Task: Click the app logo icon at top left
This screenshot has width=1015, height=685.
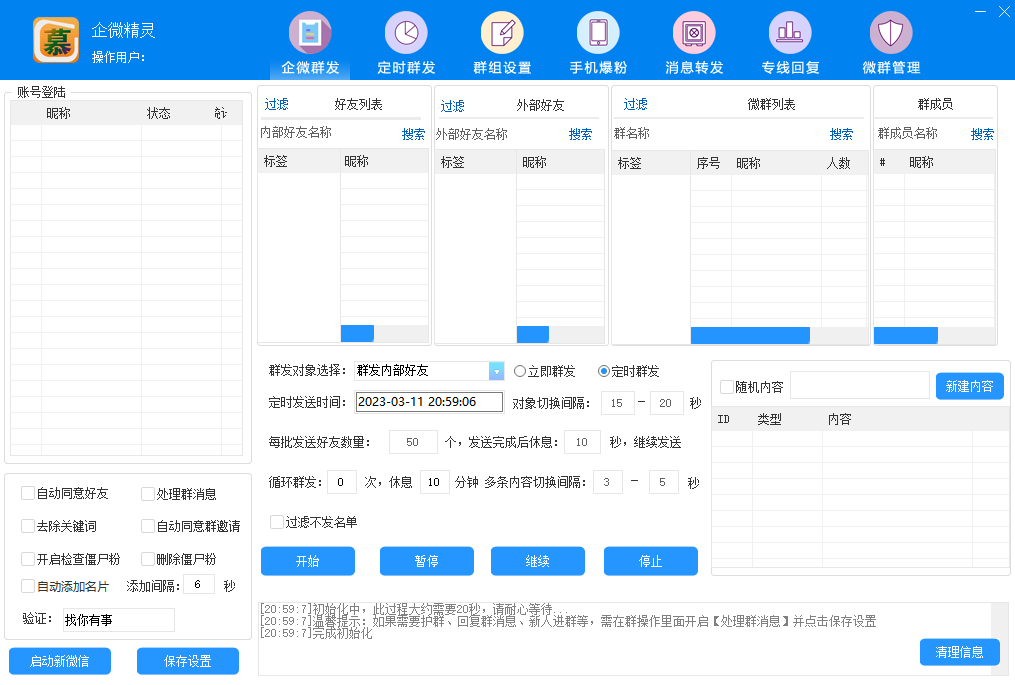Action: tap(55, 40)
